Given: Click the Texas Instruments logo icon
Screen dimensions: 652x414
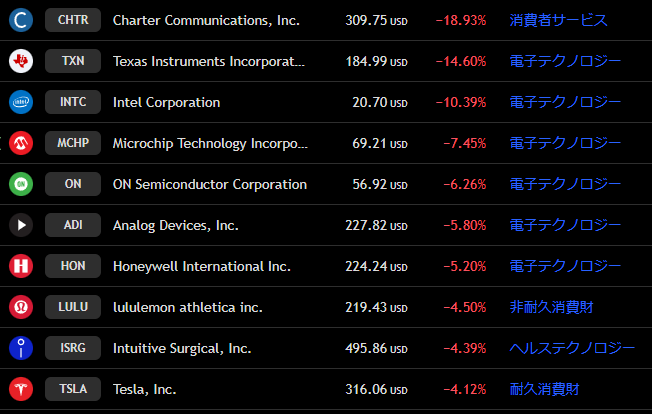Looking at the screenshot, I should [x=21, y=61].
